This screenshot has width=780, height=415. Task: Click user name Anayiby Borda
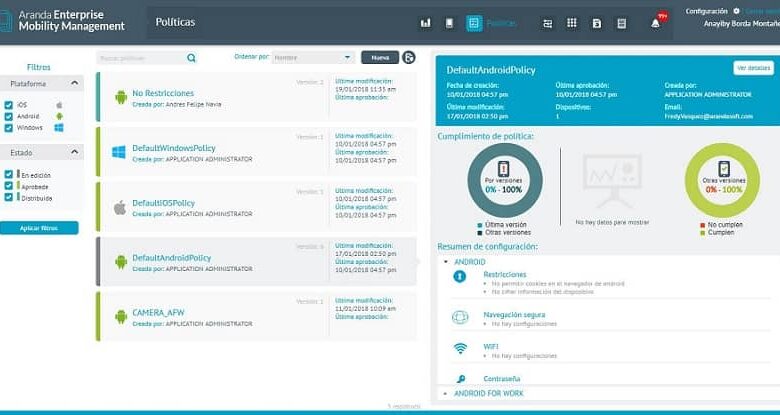742,23
